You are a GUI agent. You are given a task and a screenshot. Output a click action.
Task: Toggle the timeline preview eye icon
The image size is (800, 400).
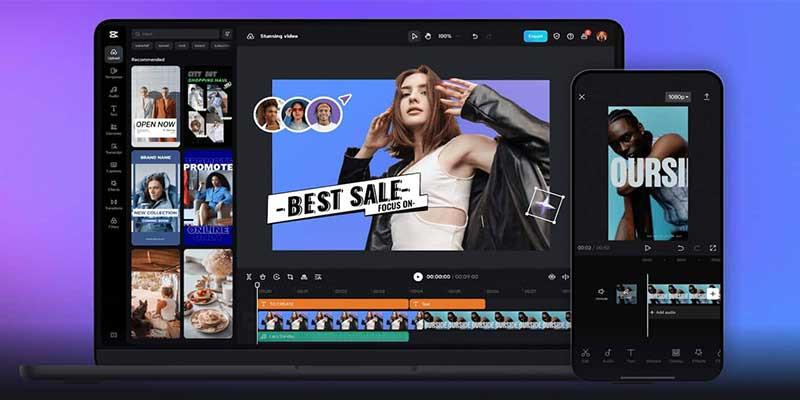tap(551, 276)
